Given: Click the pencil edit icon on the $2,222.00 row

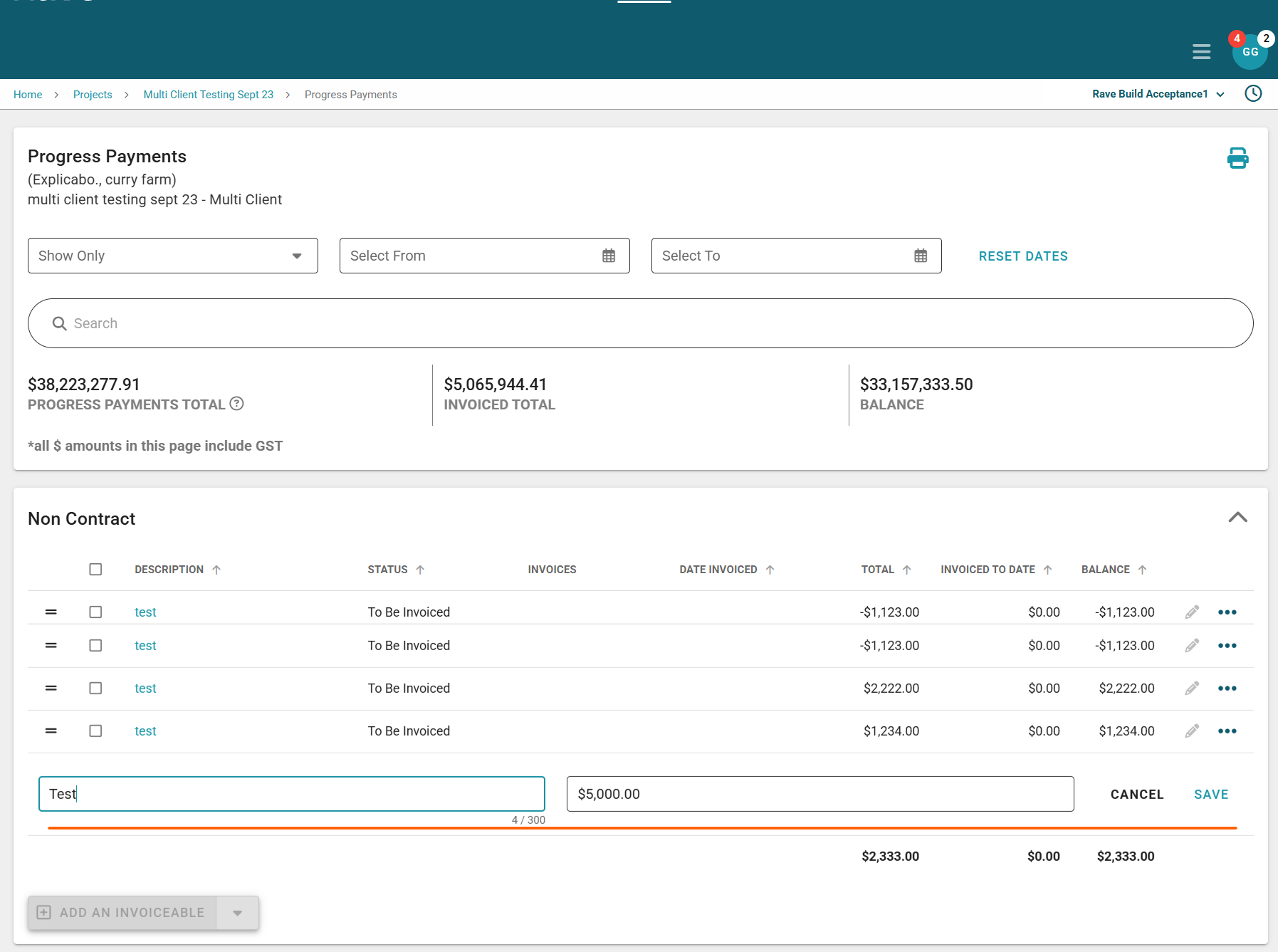Looking at the screenshot, I should tap(1192, 689).
